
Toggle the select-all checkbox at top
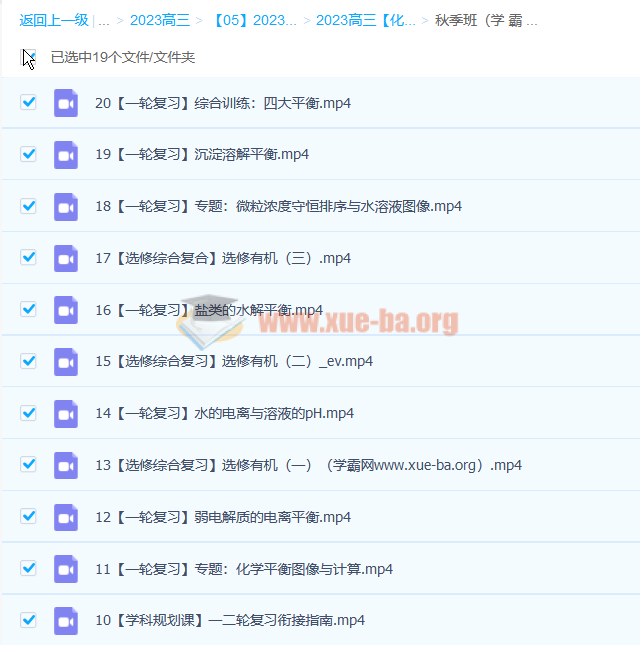point(29,57)
